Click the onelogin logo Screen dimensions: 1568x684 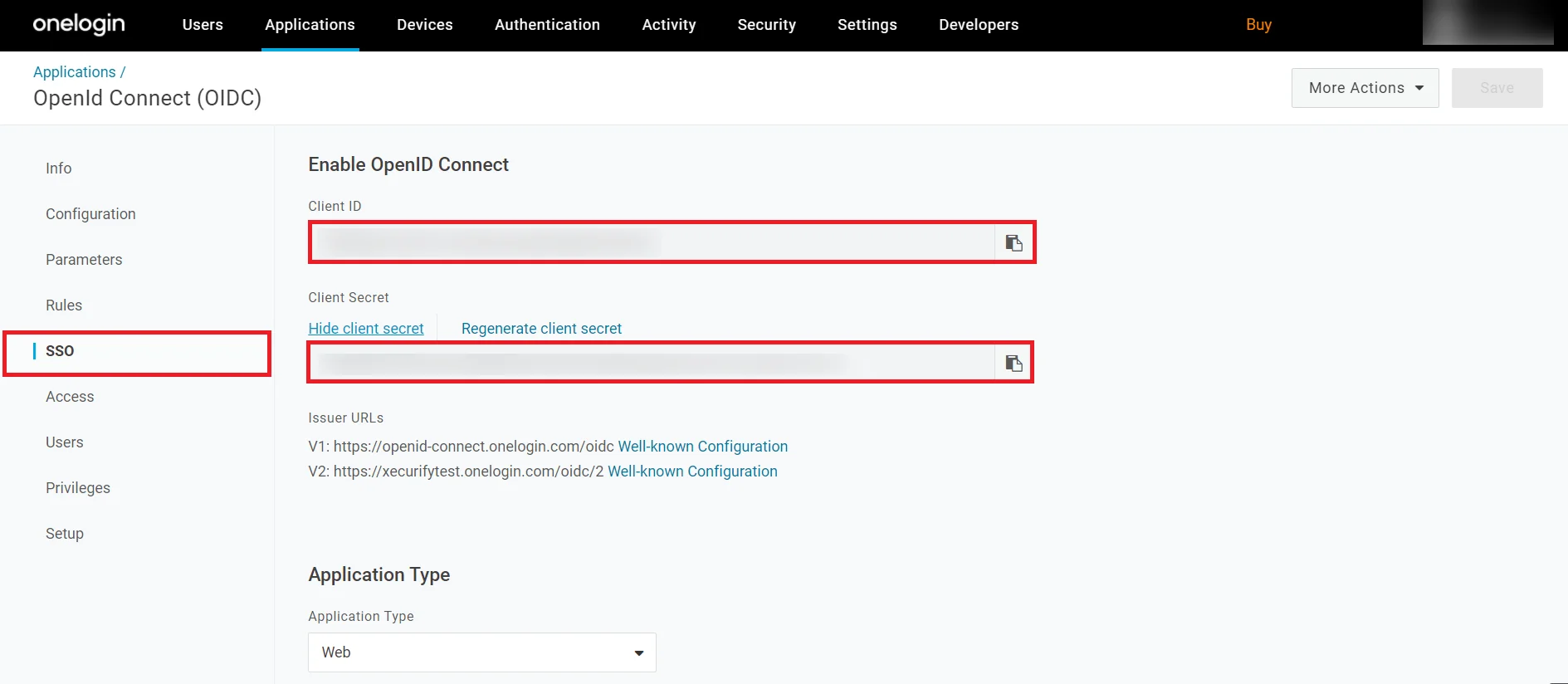tap(79, 24)
